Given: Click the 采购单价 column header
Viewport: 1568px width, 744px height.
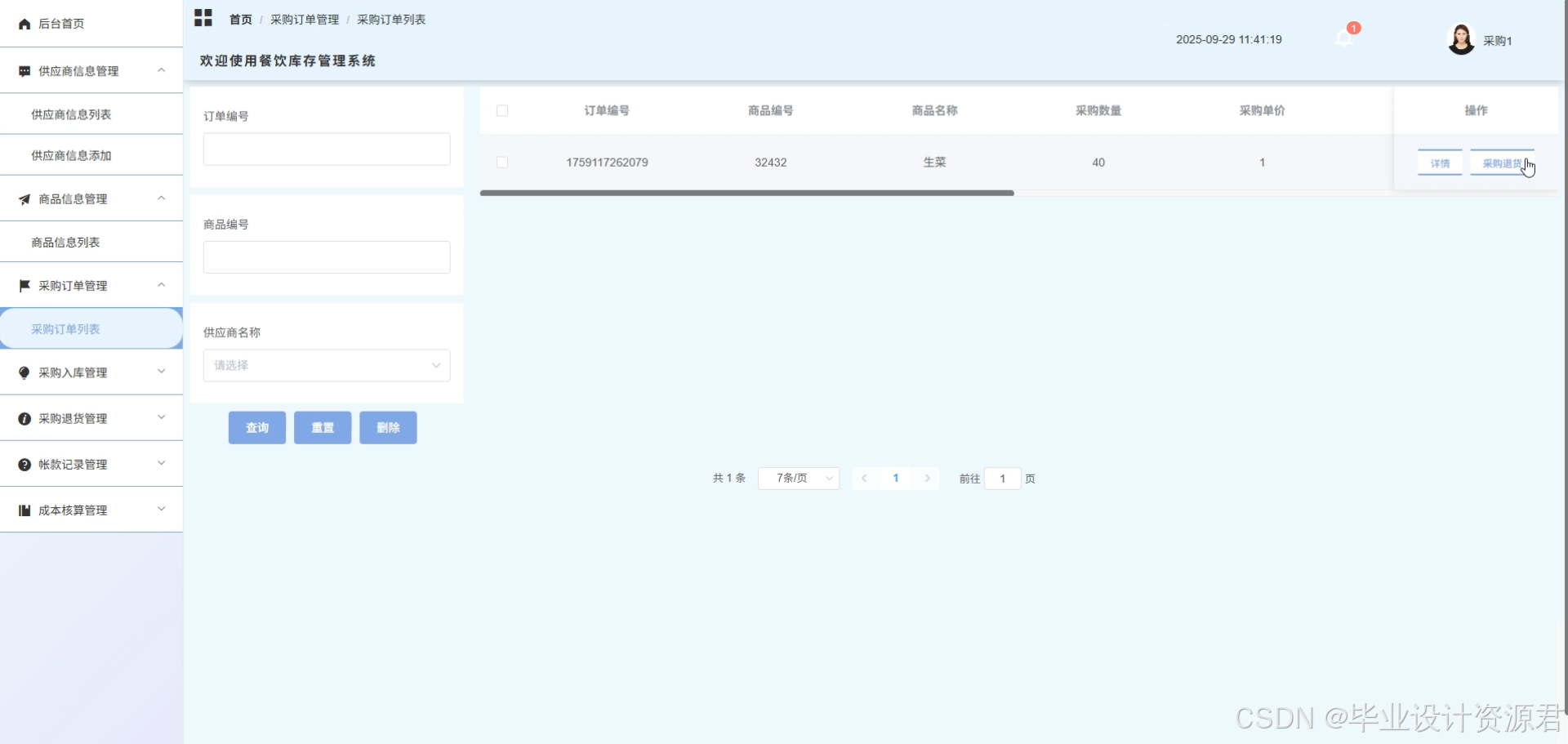Looking at the screenshot, I should coord(1263,111).
